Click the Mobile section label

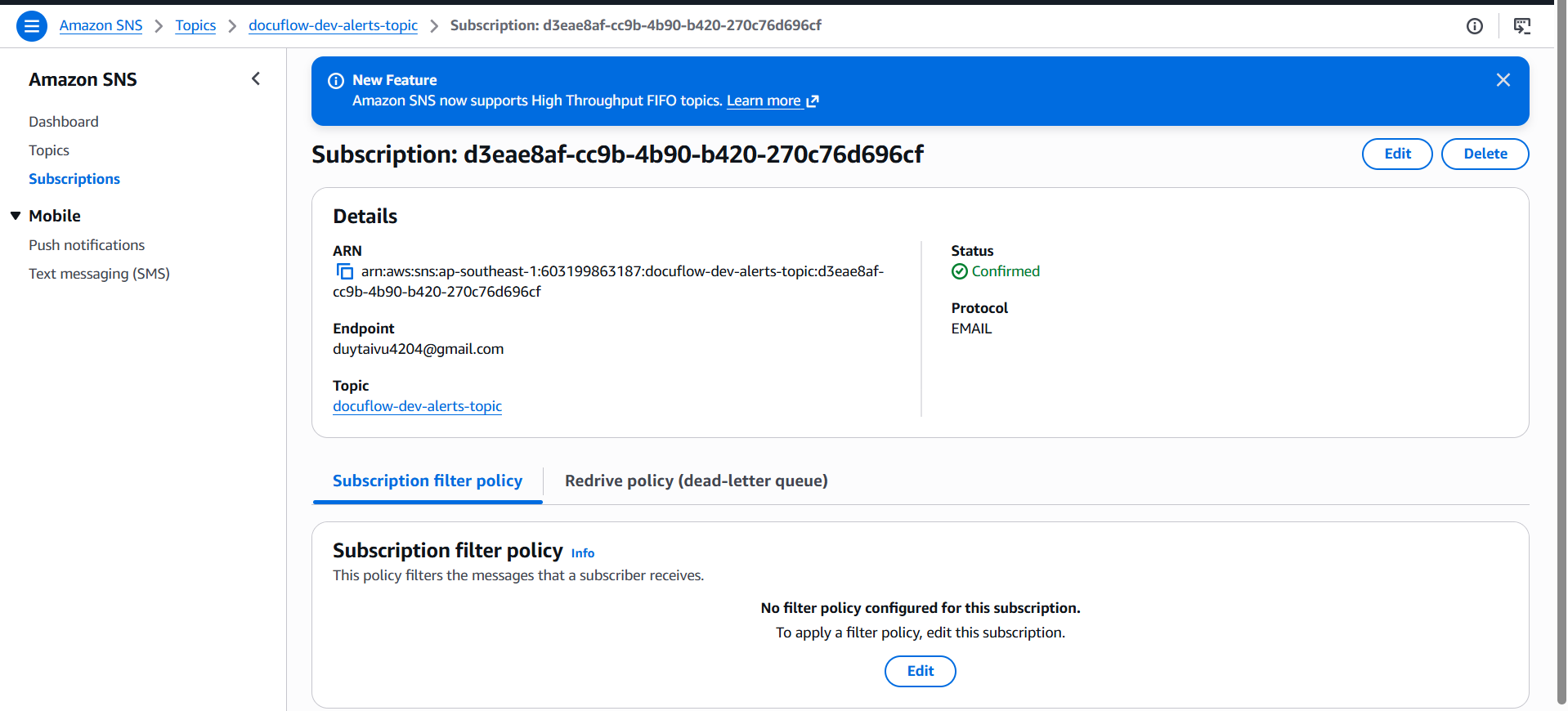(55, 216)
